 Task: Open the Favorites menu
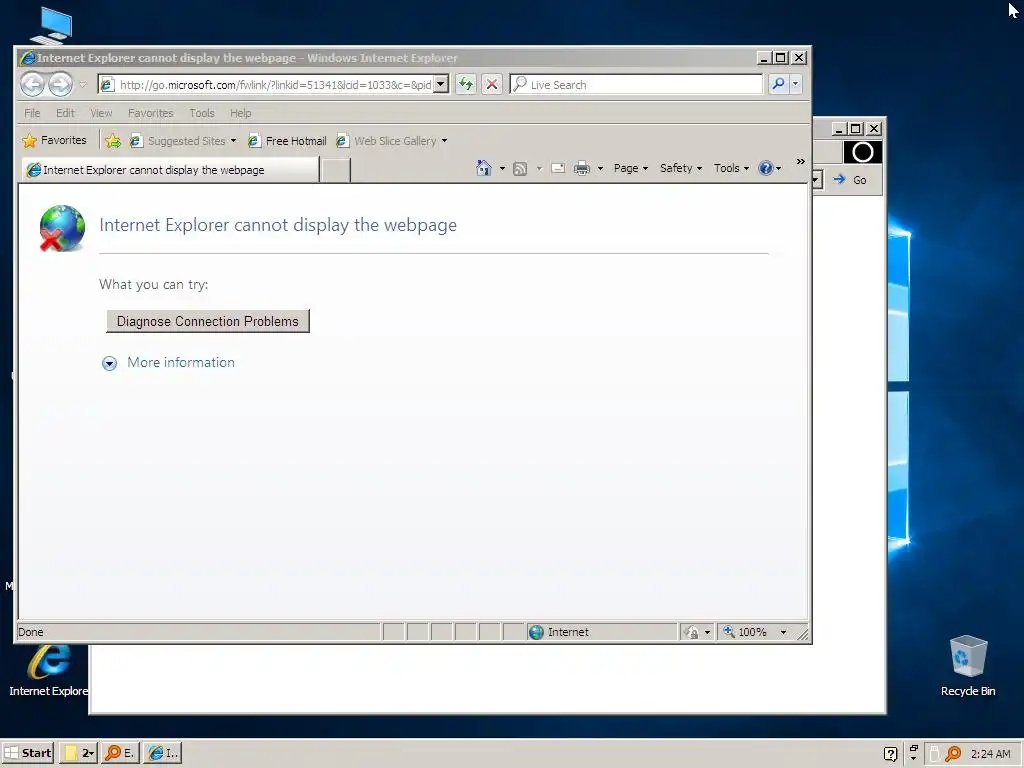[x=150, y=113]
